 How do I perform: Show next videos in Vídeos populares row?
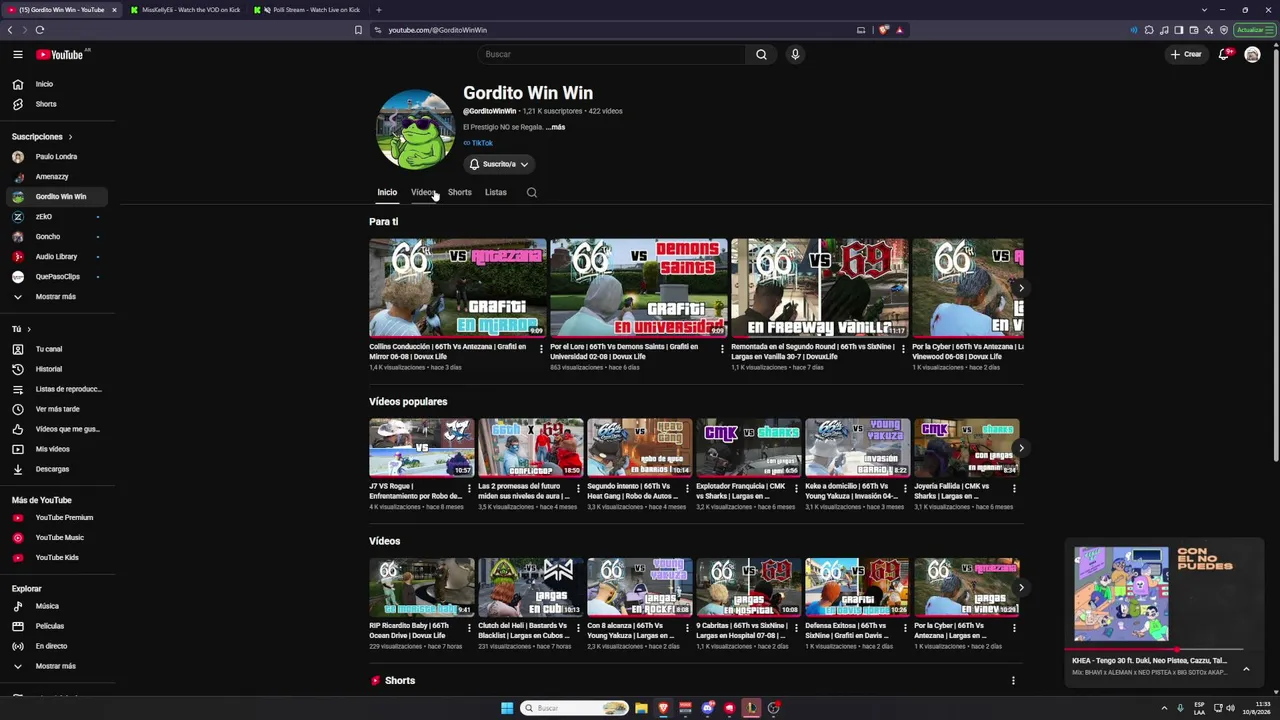pos(1020,447)
